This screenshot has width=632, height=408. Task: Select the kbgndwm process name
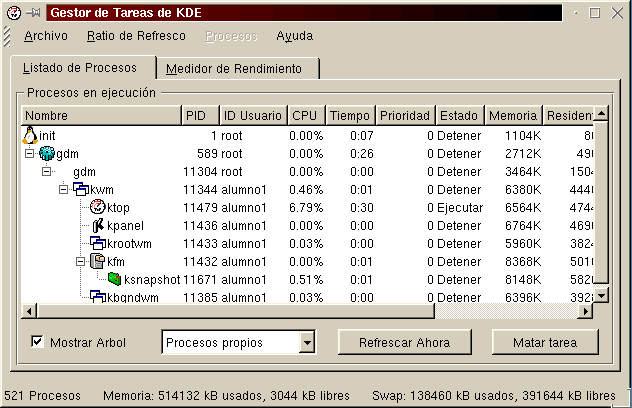(133, 298)
